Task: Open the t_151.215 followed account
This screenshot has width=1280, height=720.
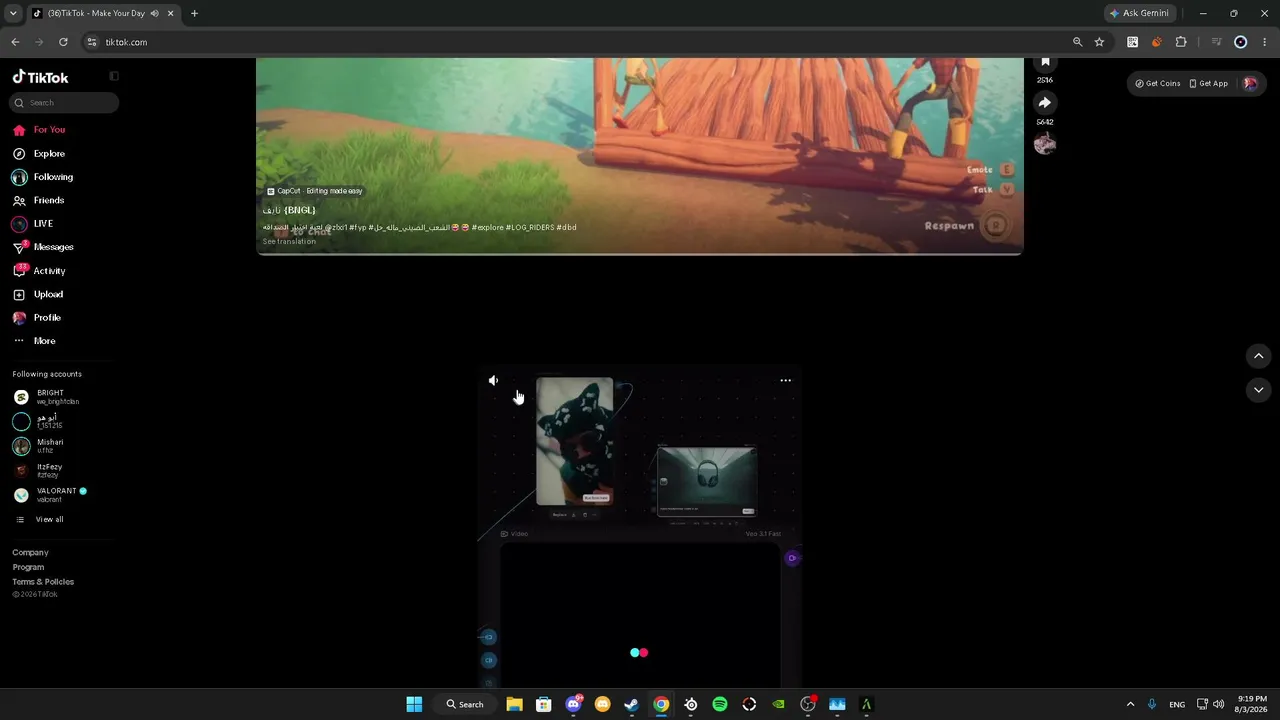Action: tap(38, 422)
